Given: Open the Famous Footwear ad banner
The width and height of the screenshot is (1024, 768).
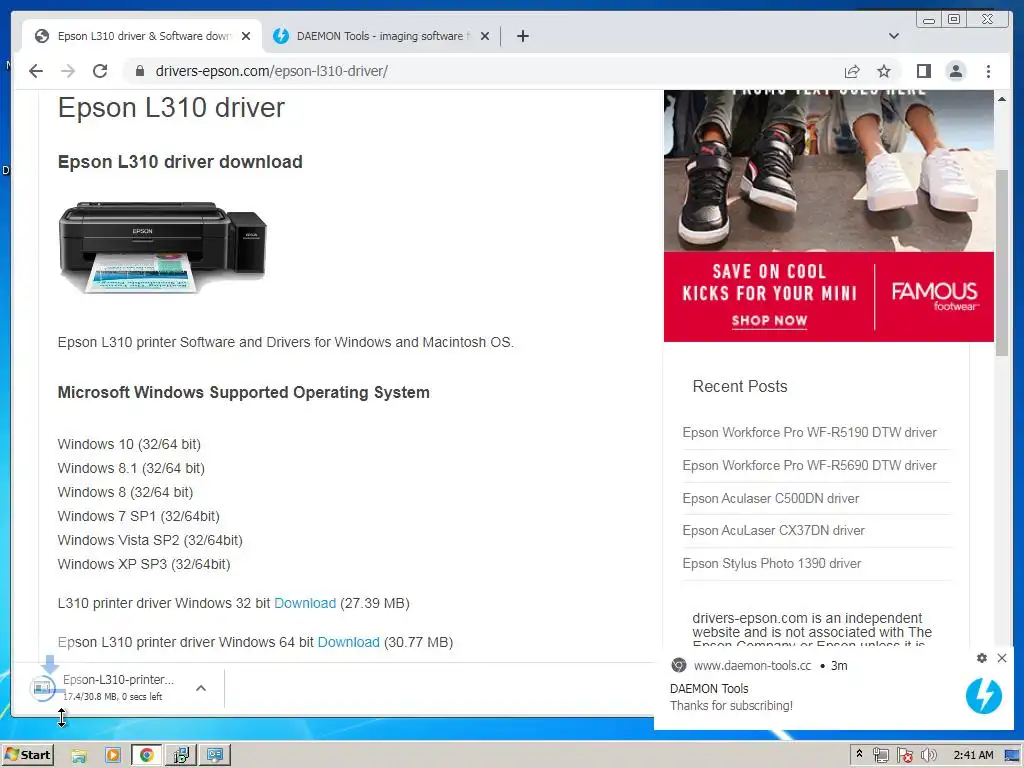Looking at the screenshot, I should point(829,216).
